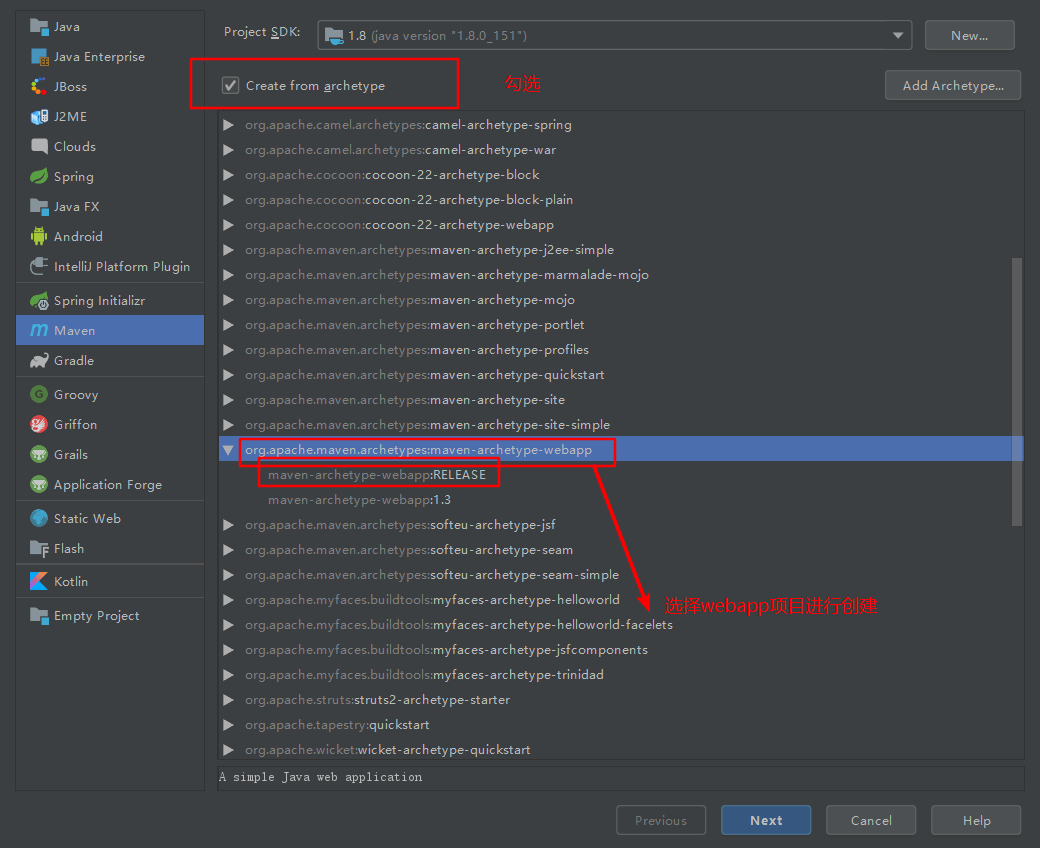
Task: Expand maven-archetype-j2ee-simple node
Action: [x=228, y=250]
